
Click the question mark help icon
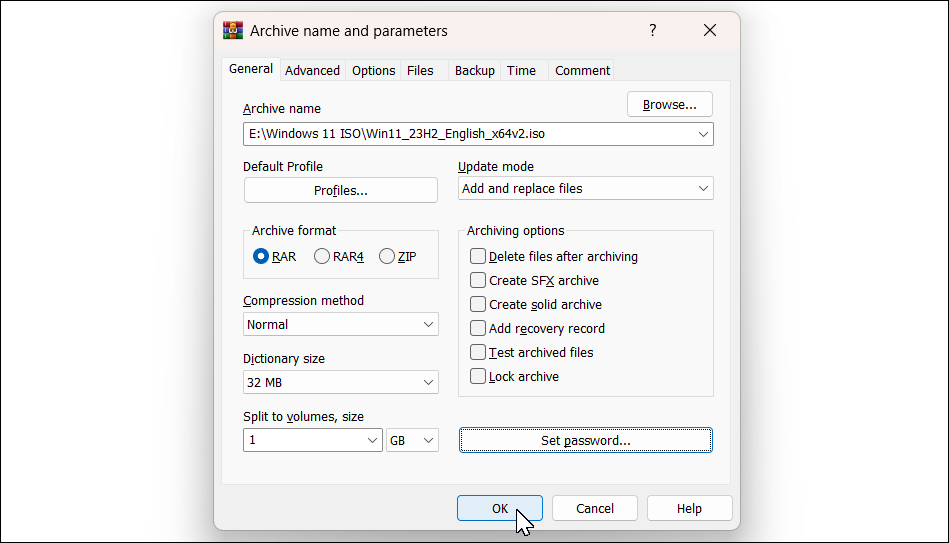pyautogui.click(x=653, y=31)
